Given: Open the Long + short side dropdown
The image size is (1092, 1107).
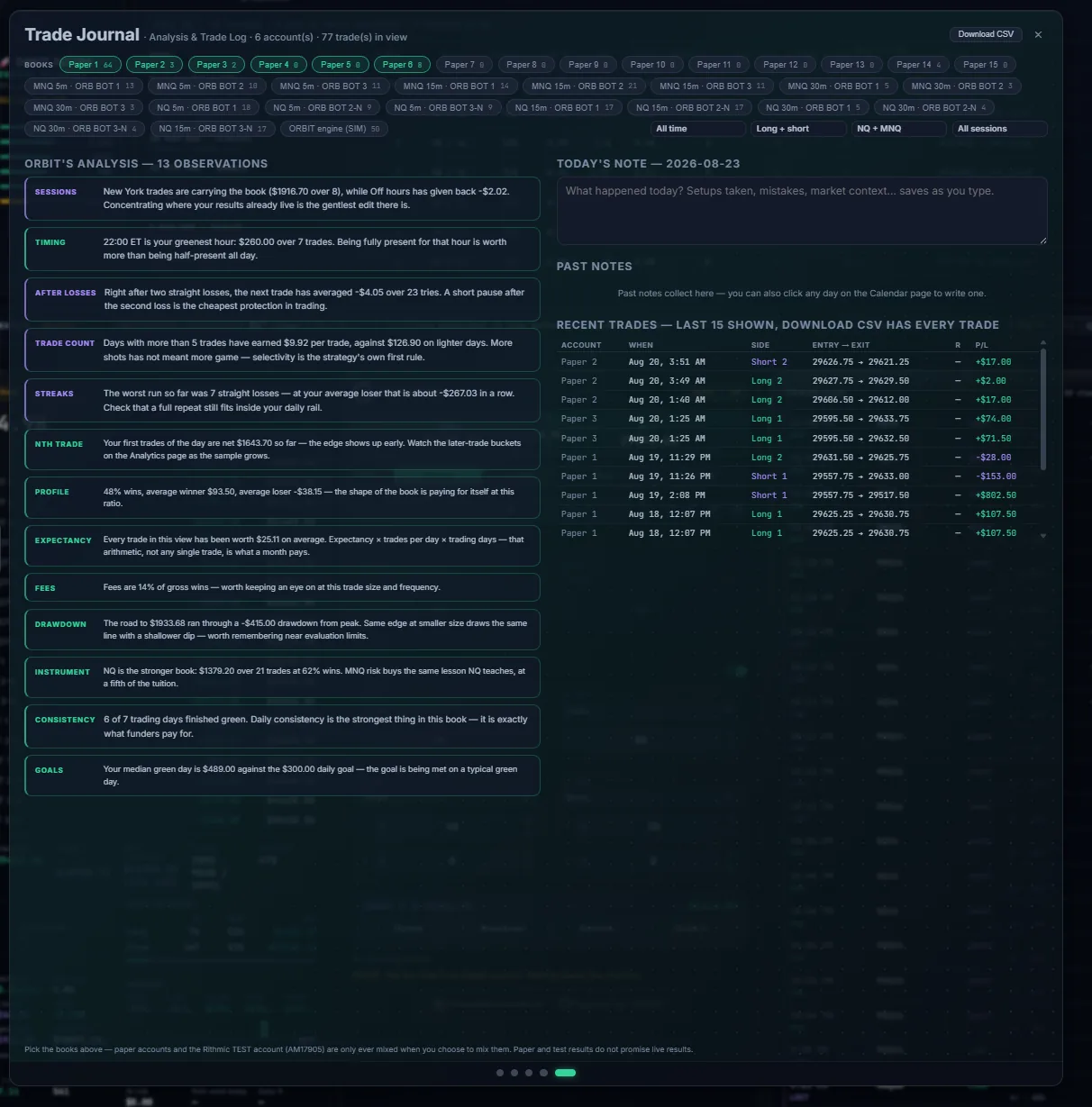Looking at the screenshot, I should click(798, 129).
